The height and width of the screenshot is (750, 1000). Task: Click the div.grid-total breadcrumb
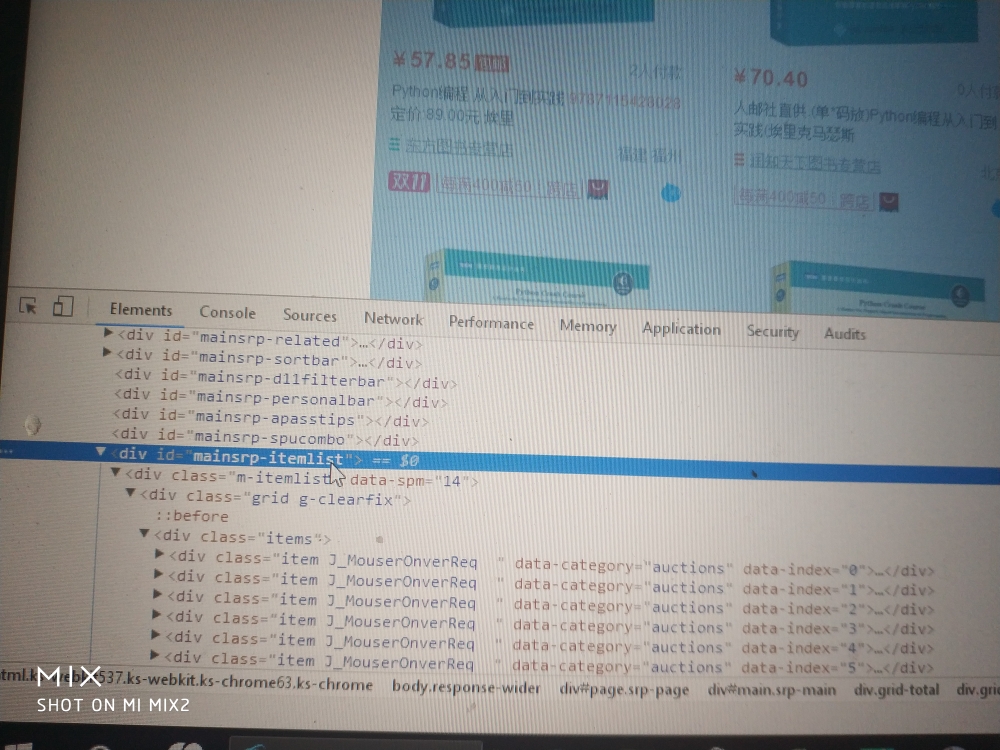897,690
